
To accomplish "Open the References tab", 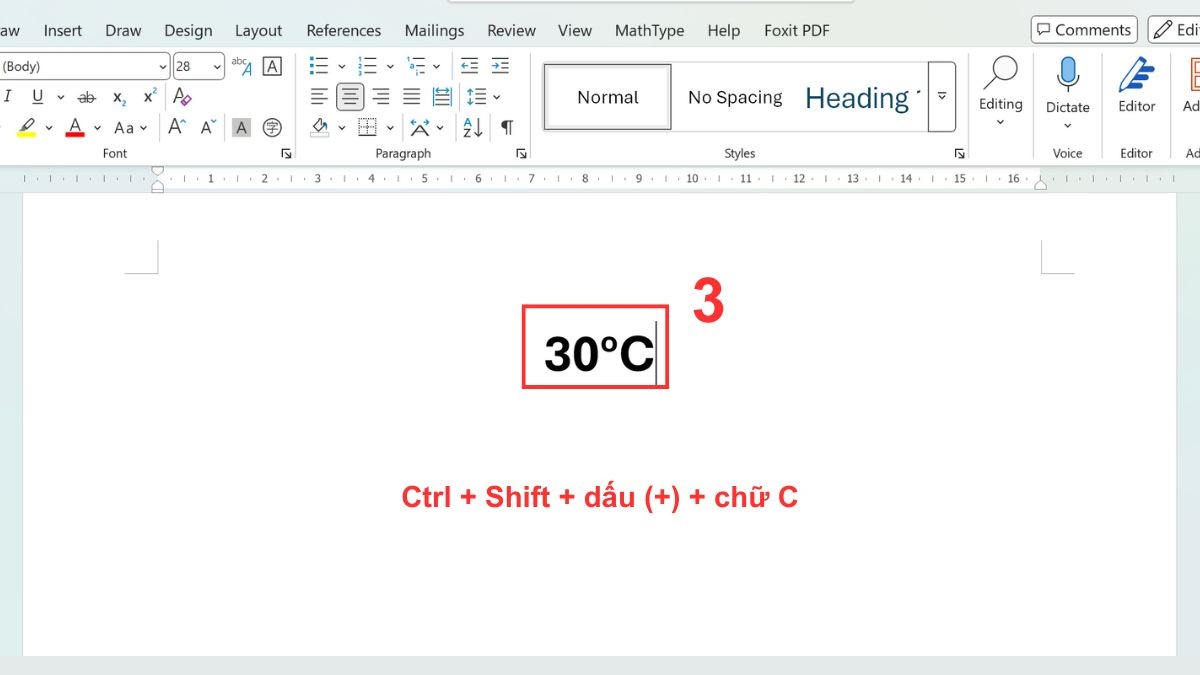I will 344,30.
